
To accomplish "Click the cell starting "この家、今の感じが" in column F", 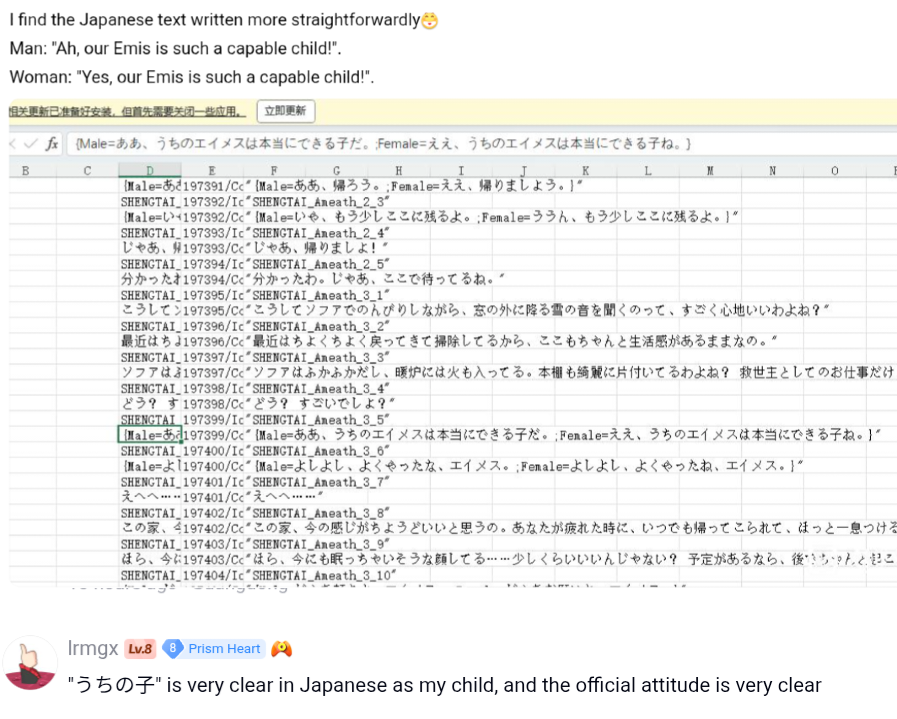I will click(571, 528).
